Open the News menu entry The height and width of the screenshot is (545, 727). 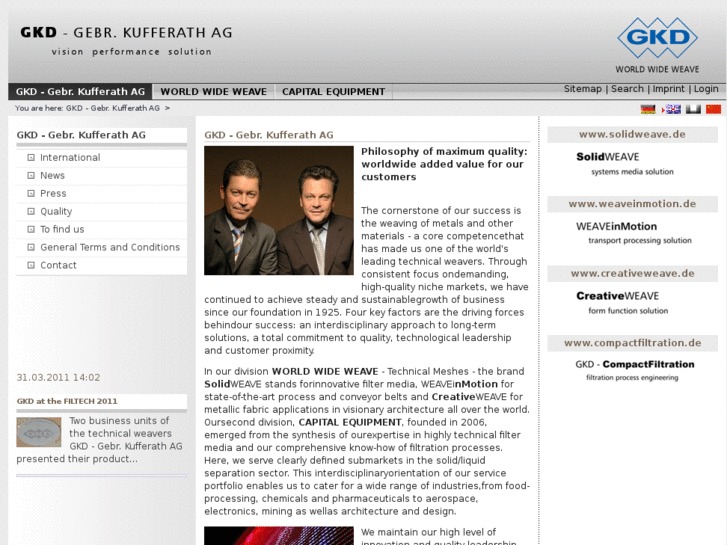click(x=52, y=176)
